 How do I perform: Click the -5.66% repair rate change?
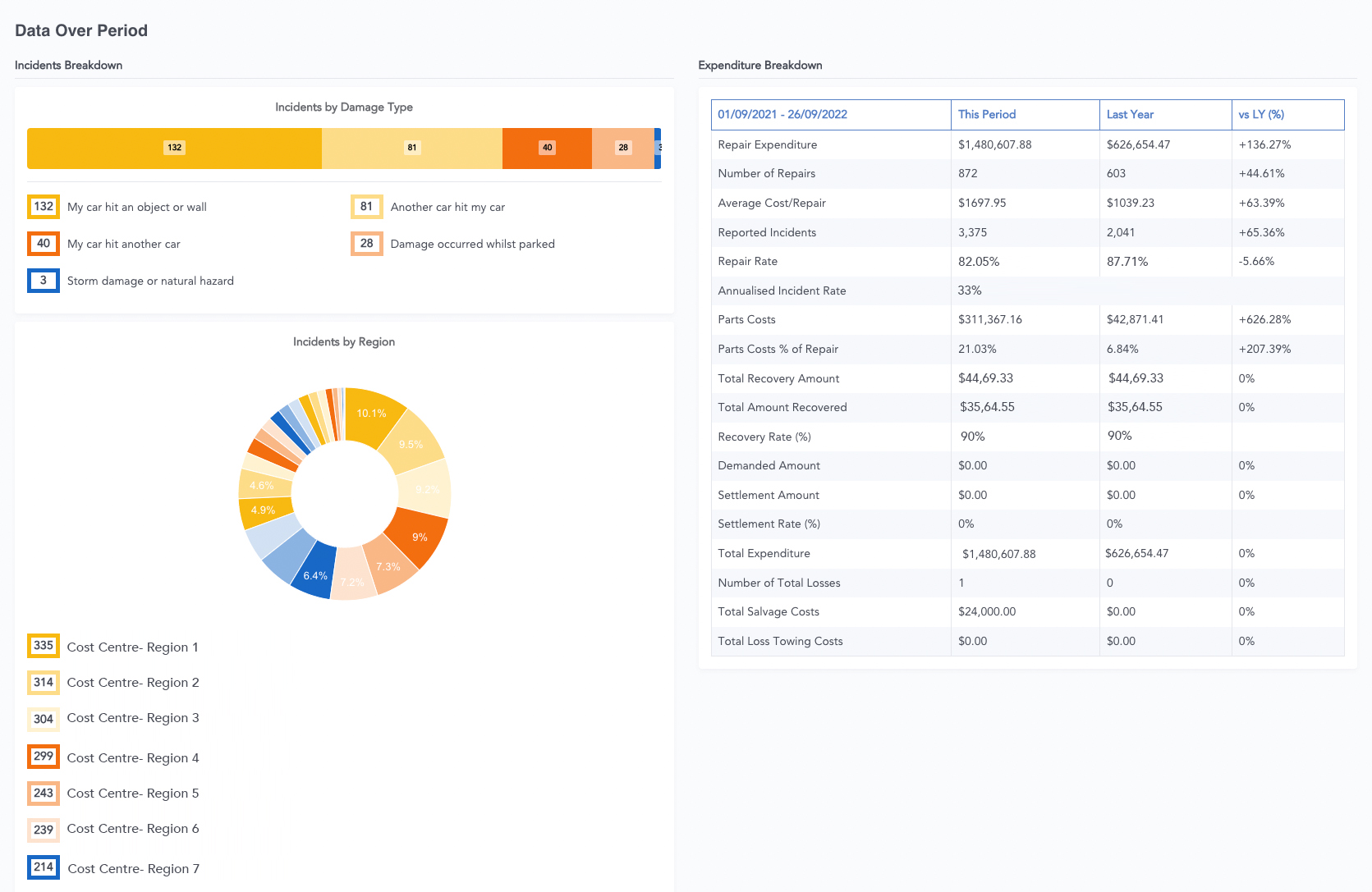tap(1256, 261)
